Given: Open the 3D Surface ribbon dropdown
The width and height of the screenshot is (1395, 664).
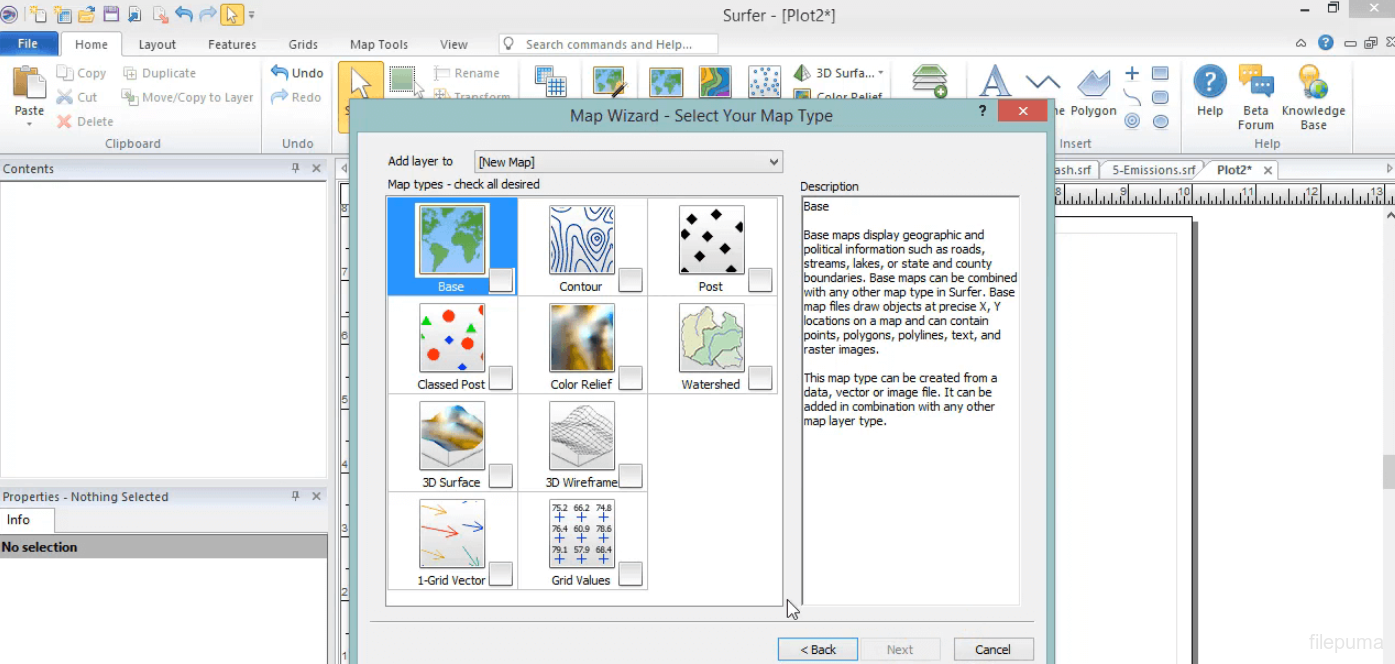Looking at the screenshot, I should tap(880, 73).
